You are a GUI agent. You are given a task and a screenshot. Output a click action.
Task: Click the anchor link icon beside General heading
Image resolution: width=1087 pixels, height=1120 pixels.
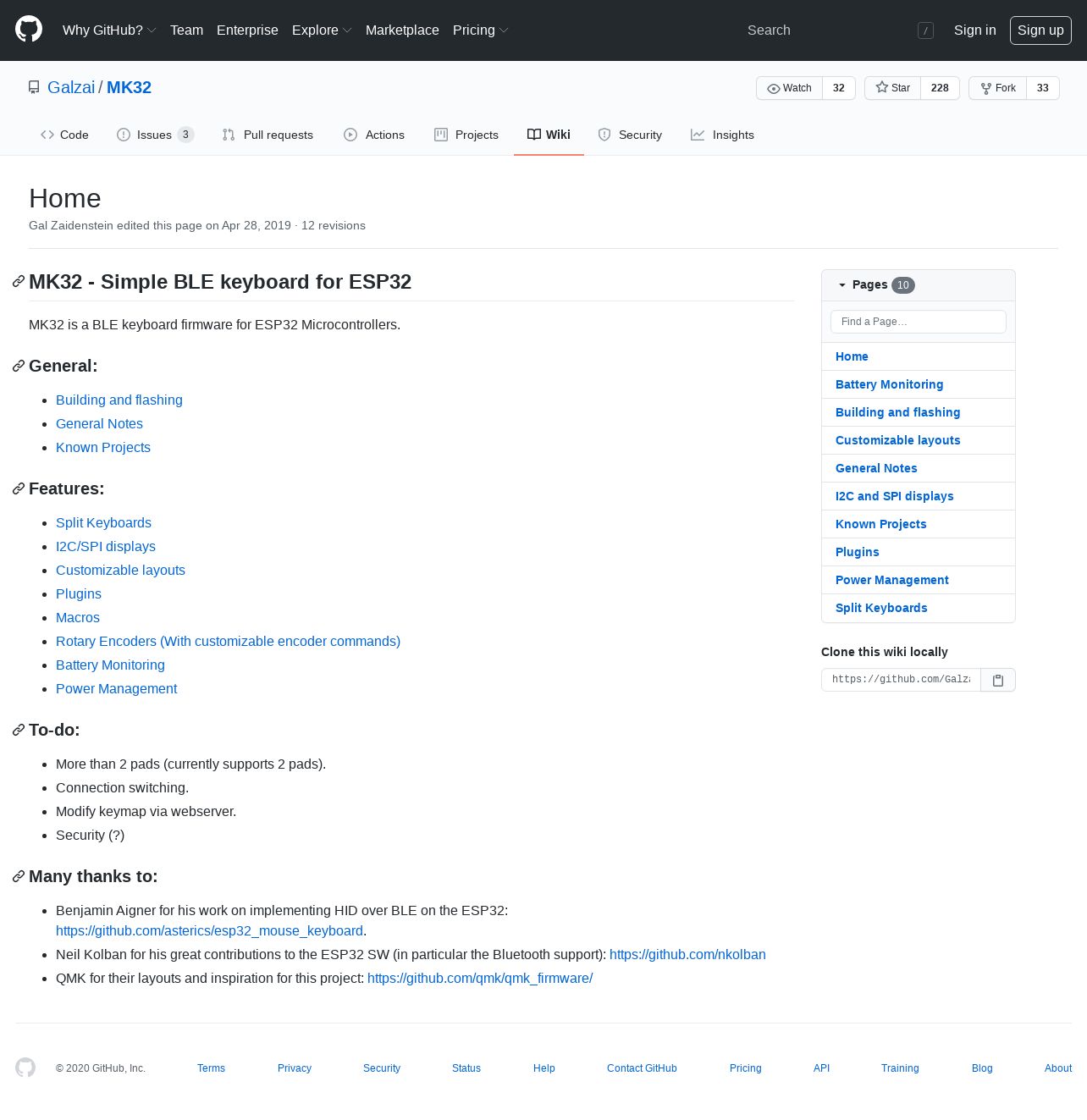tap(19, 366)
